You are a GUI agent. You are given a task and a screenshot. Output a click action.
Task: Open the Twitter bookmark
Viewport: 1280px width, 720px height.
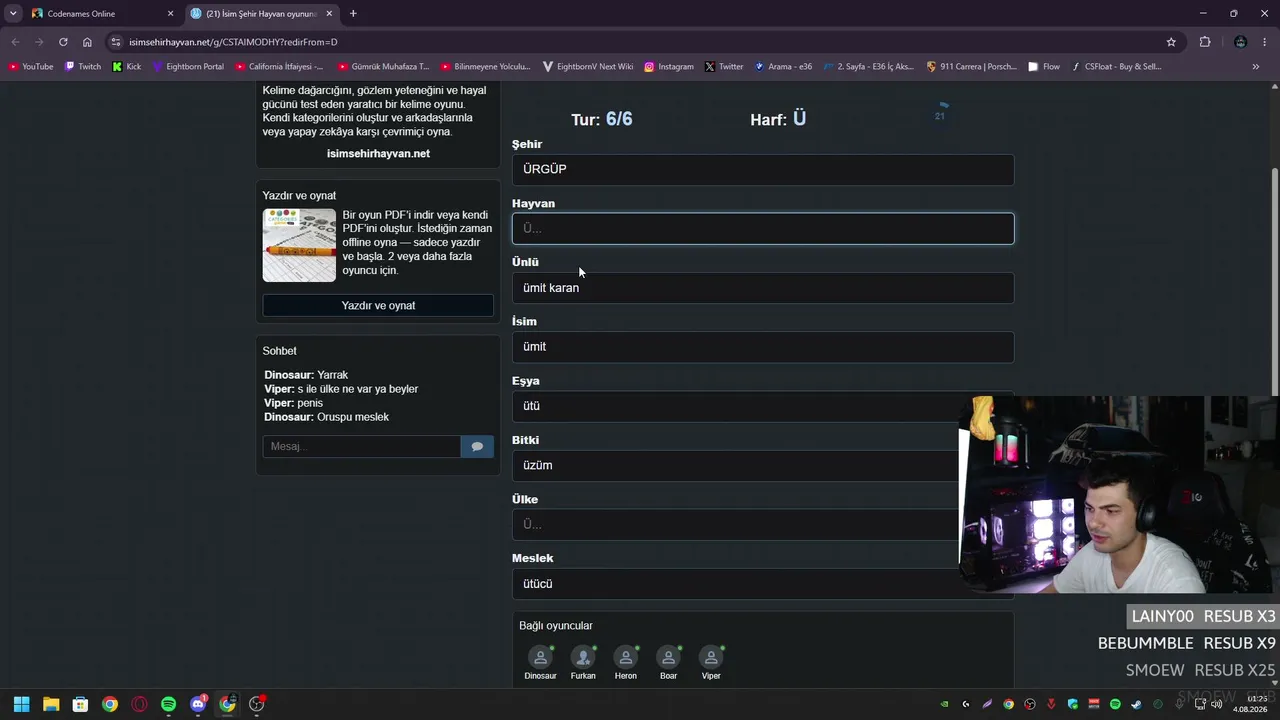724,67
